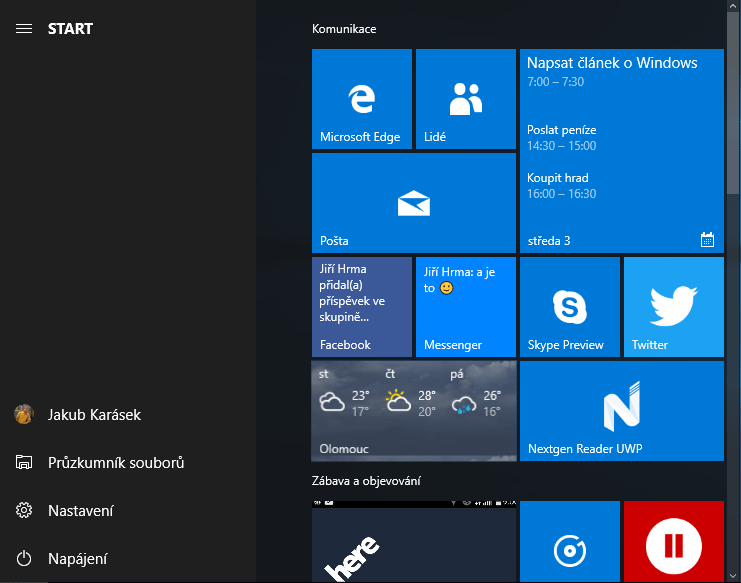Click the Zábava a objevování group heading
741x583 pixels.
[366, 481]
